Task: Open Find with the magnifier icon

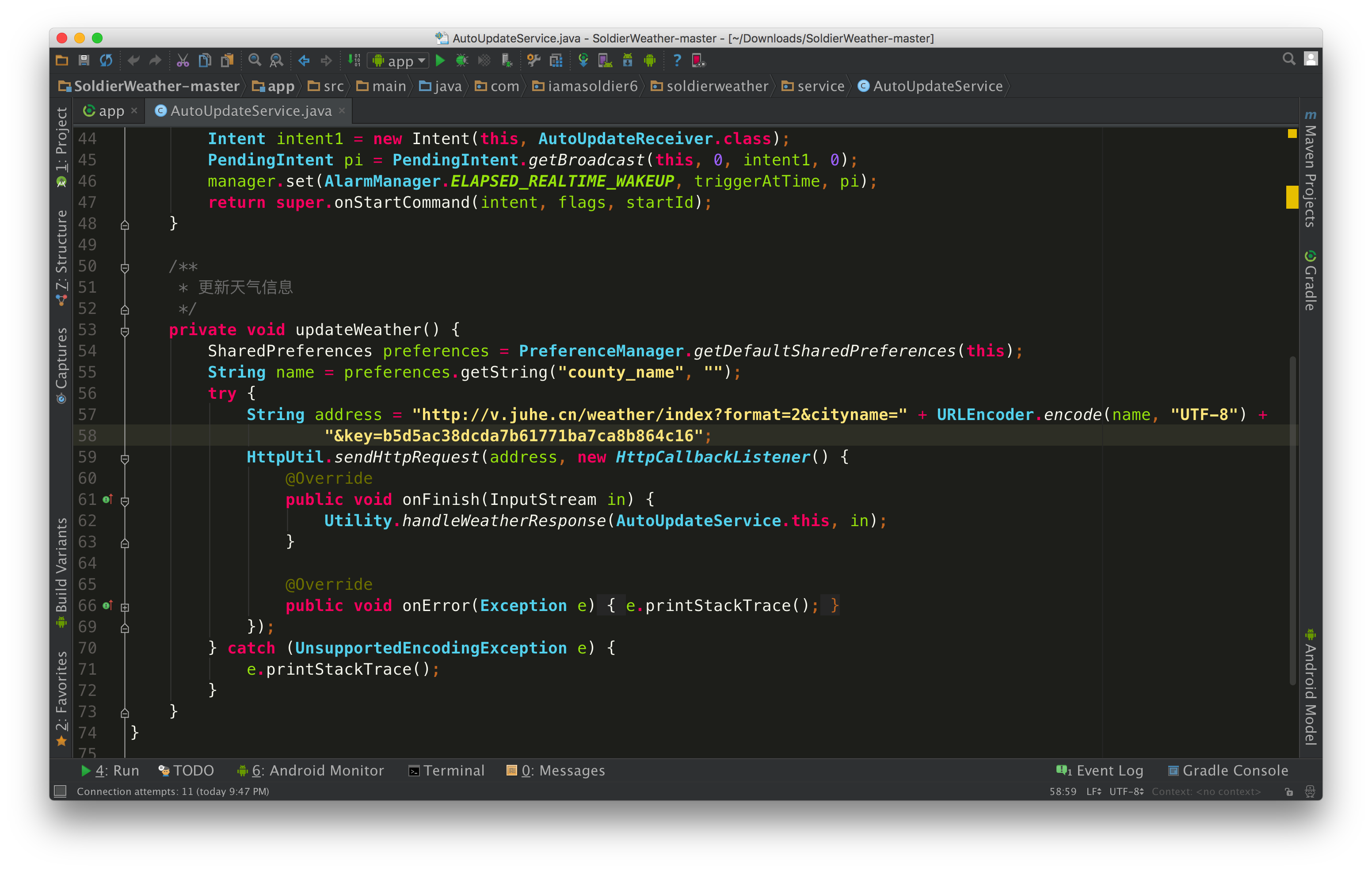Action: pyautogui.click(x=255, y=61)
